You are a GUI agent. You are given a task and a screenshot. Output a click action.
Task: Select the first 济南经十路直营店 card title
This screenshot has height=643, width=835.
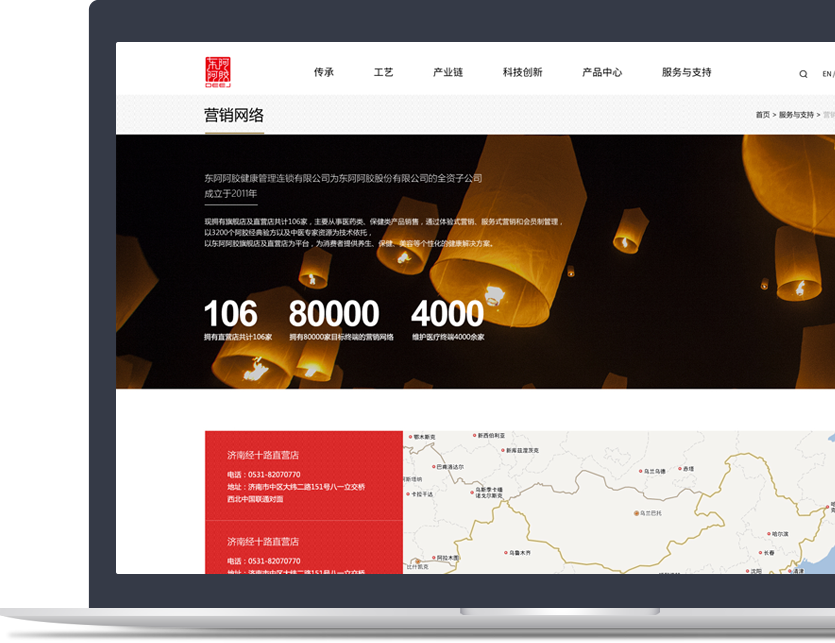(x=263, y=455)
